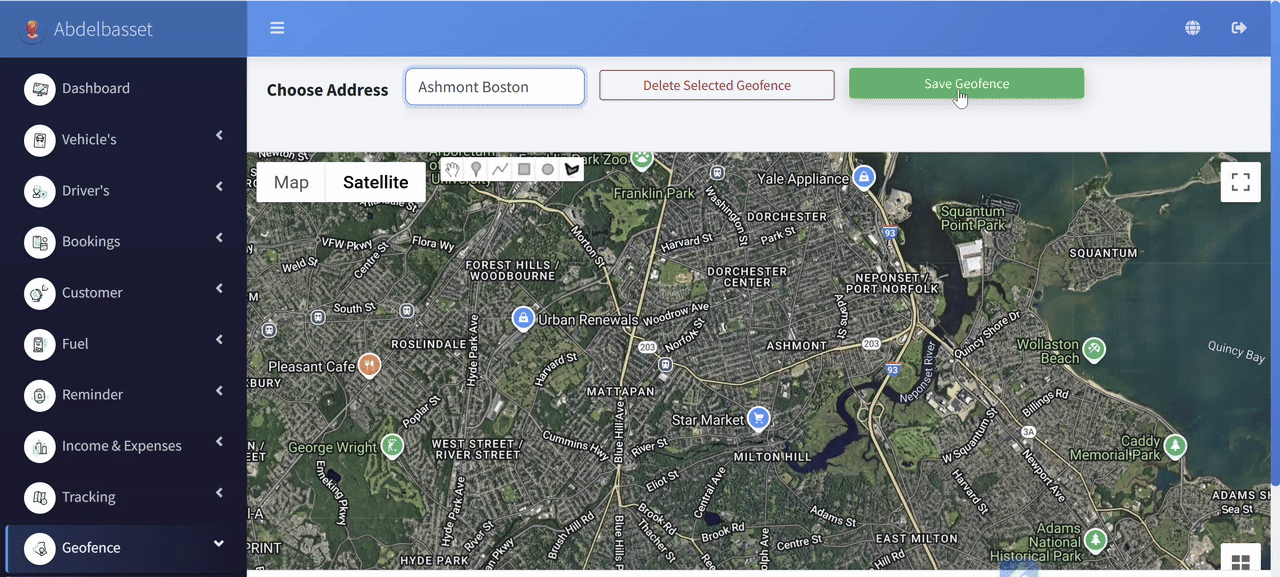Screen dimensions: 1280x577
Task: Select the hand pan tool on the map
Action: click(452, 169)
